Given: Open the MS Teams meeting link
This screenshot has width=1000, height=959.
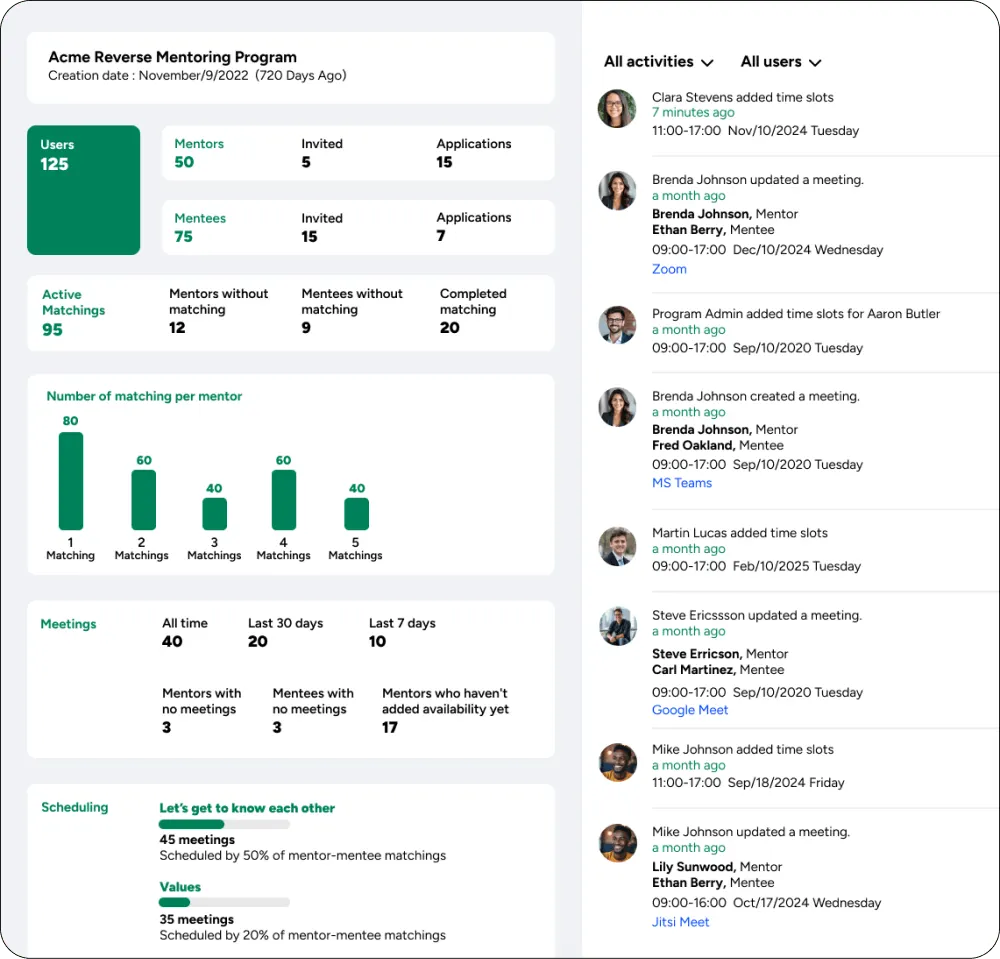Looking at the screenshot, I should 682,483.
